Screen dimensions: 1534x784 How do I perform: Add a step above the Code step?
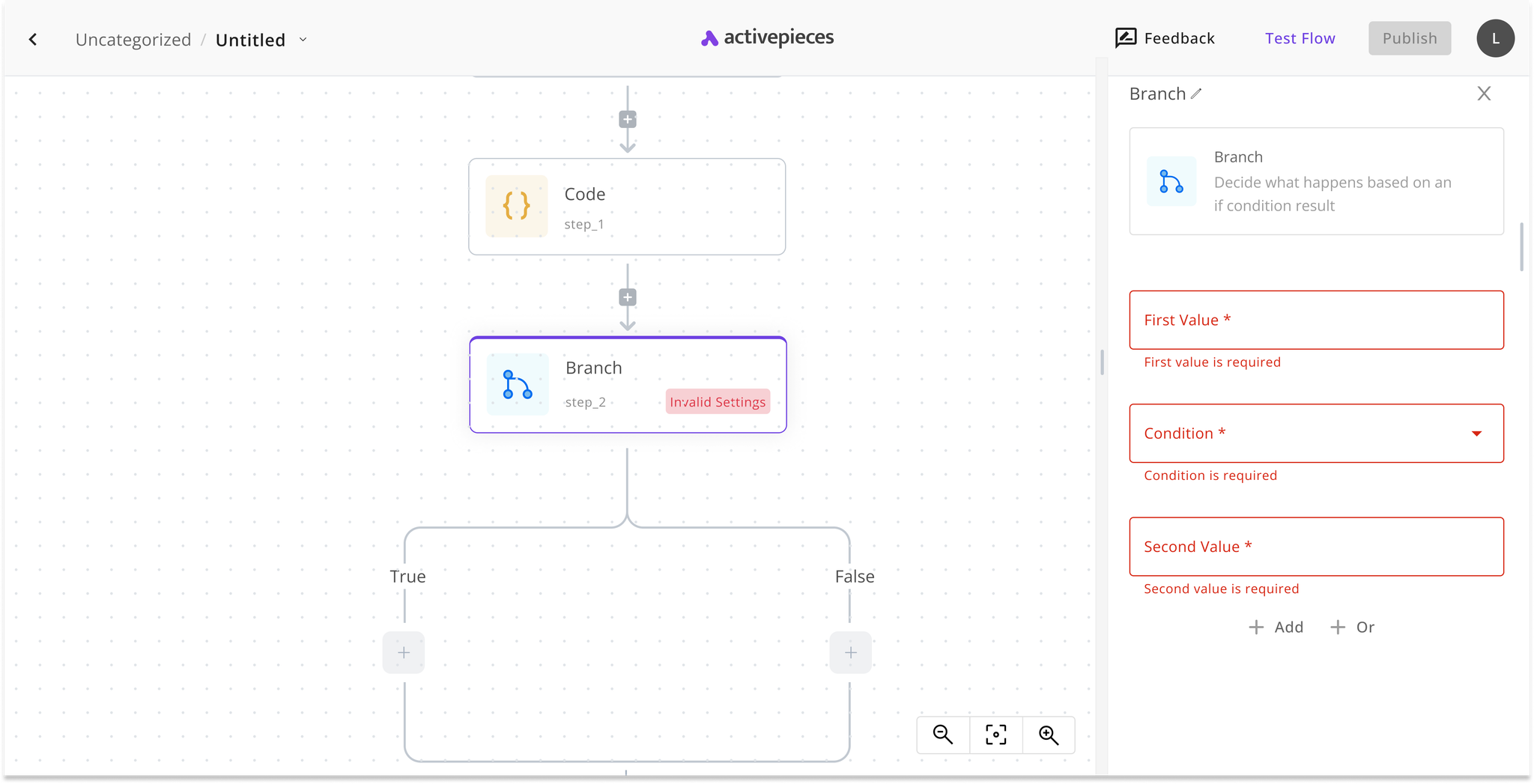(x=628, y=119)
